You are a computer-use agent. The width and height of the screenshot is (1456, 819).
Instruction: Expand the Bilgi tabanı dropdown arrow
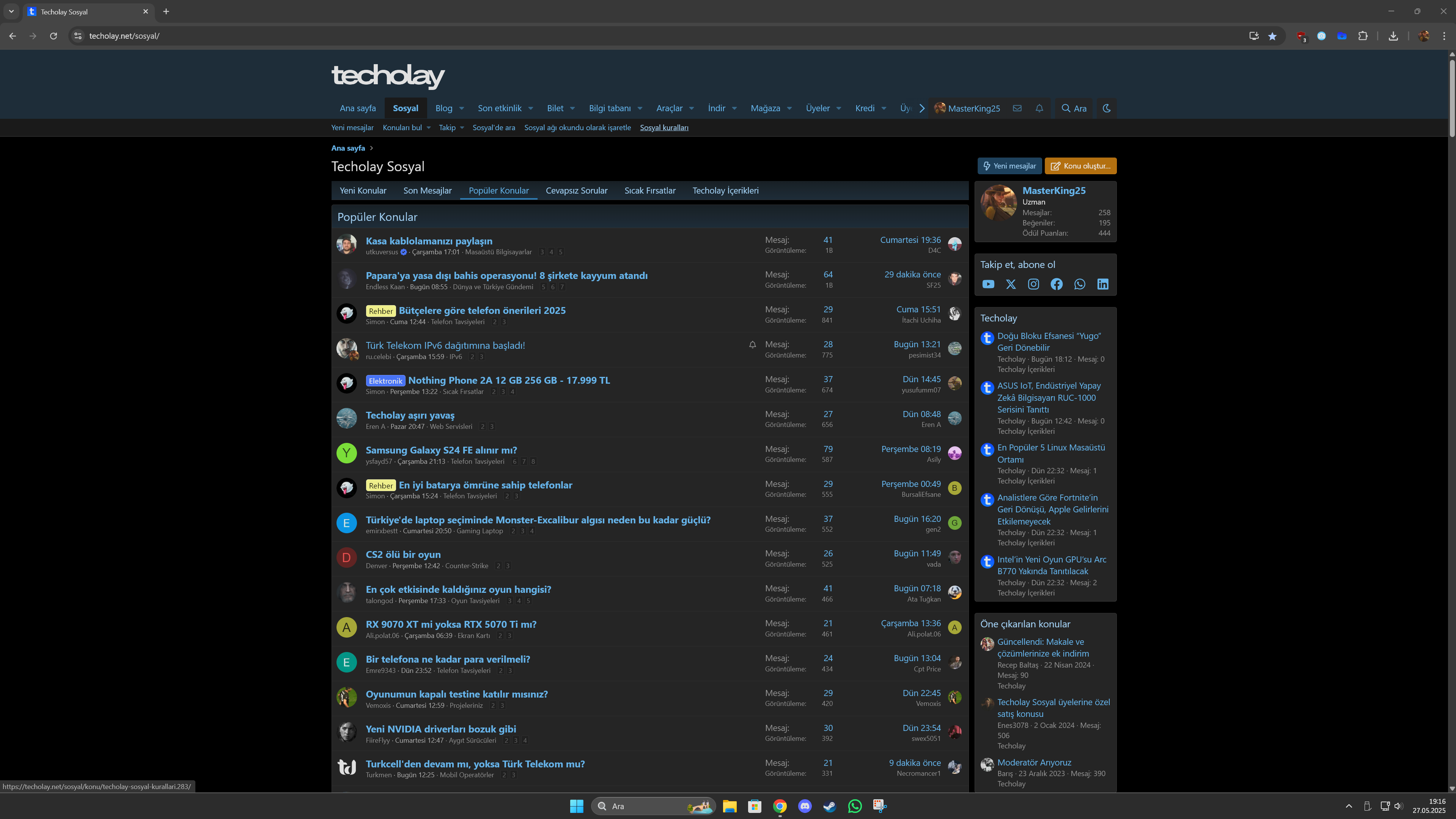[640, 108]
